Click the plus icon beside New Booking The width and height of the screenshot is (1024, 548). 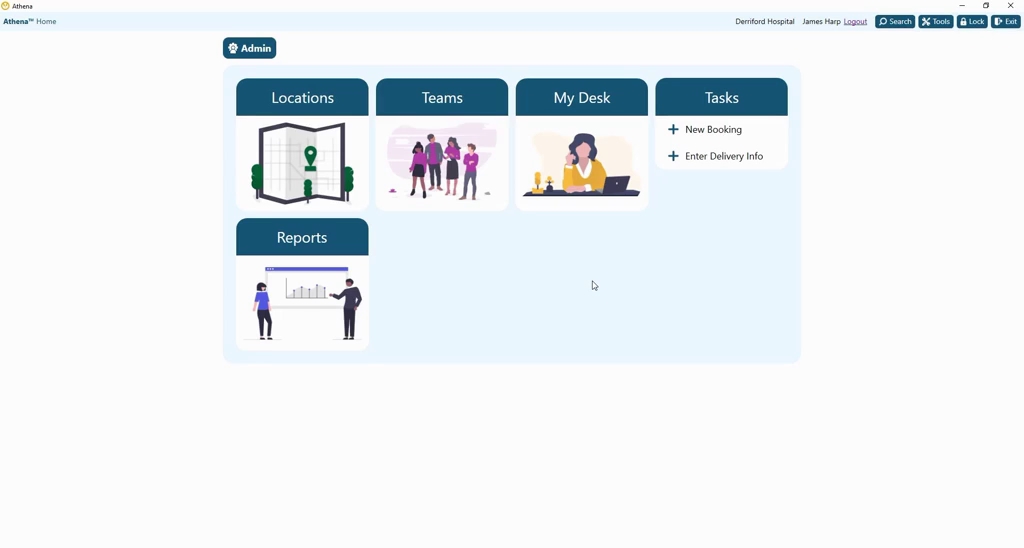pyautogui.click(x=673, y=129)
